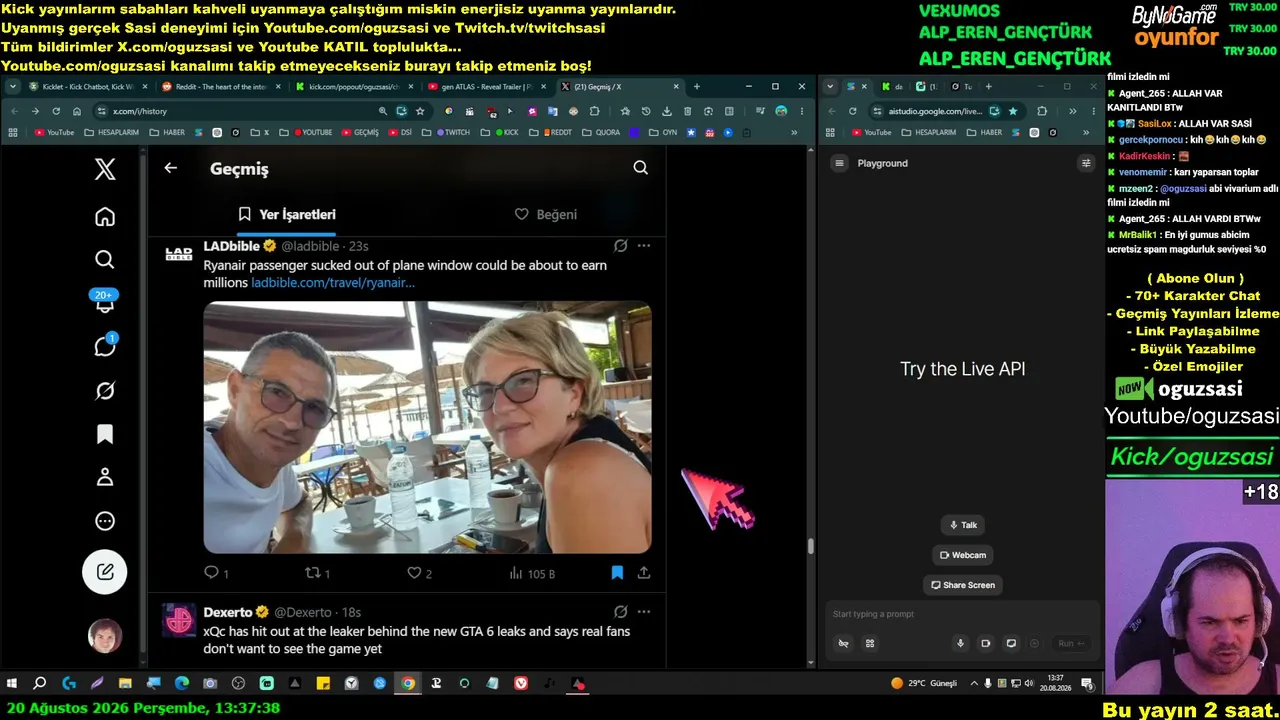Open more options for the Dexerto post
The image size is (1280, 720).
tap(644, 612)
